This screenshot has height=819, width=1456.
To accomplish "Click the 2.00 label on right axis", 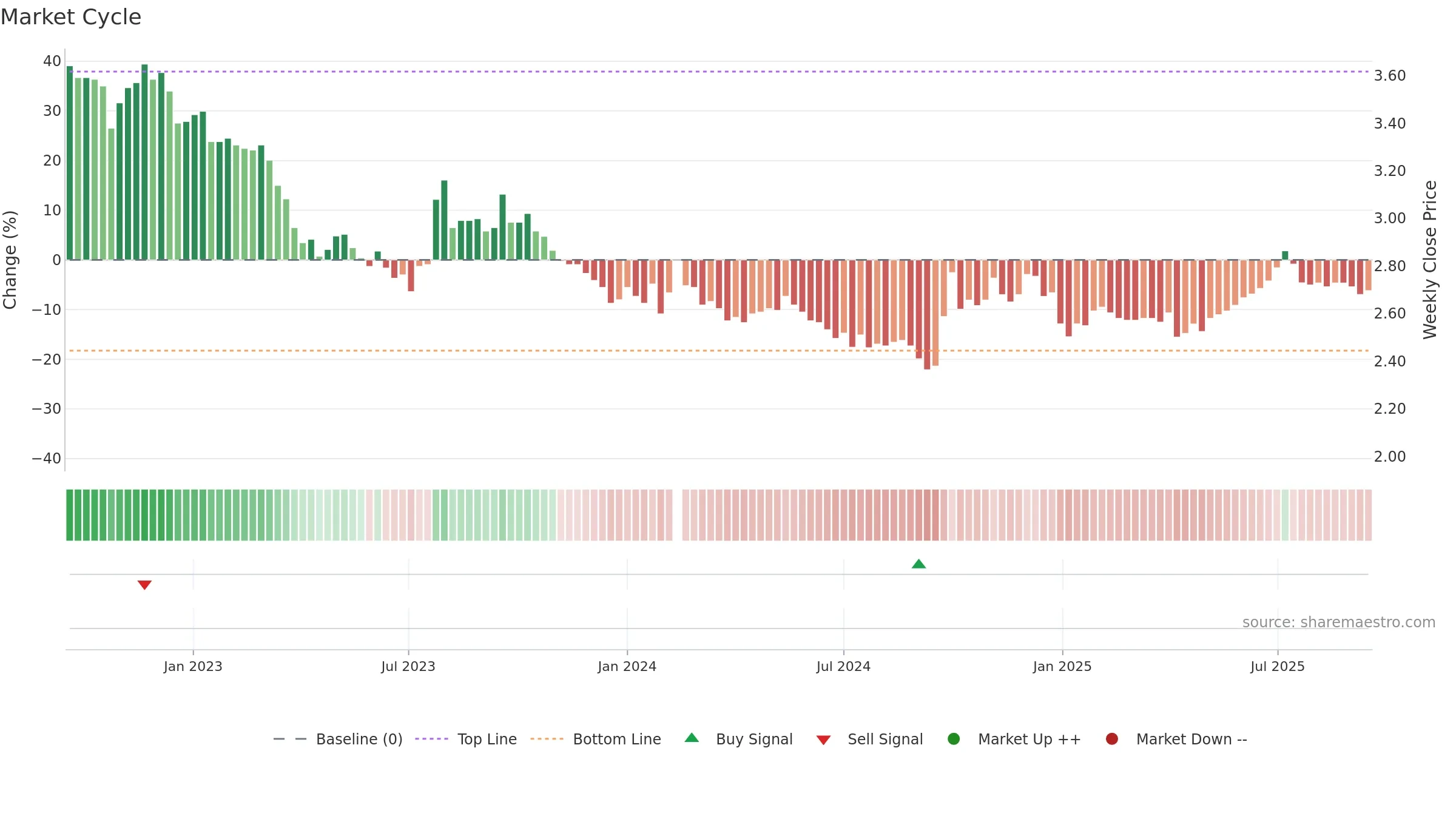I will click(1390, 456).
